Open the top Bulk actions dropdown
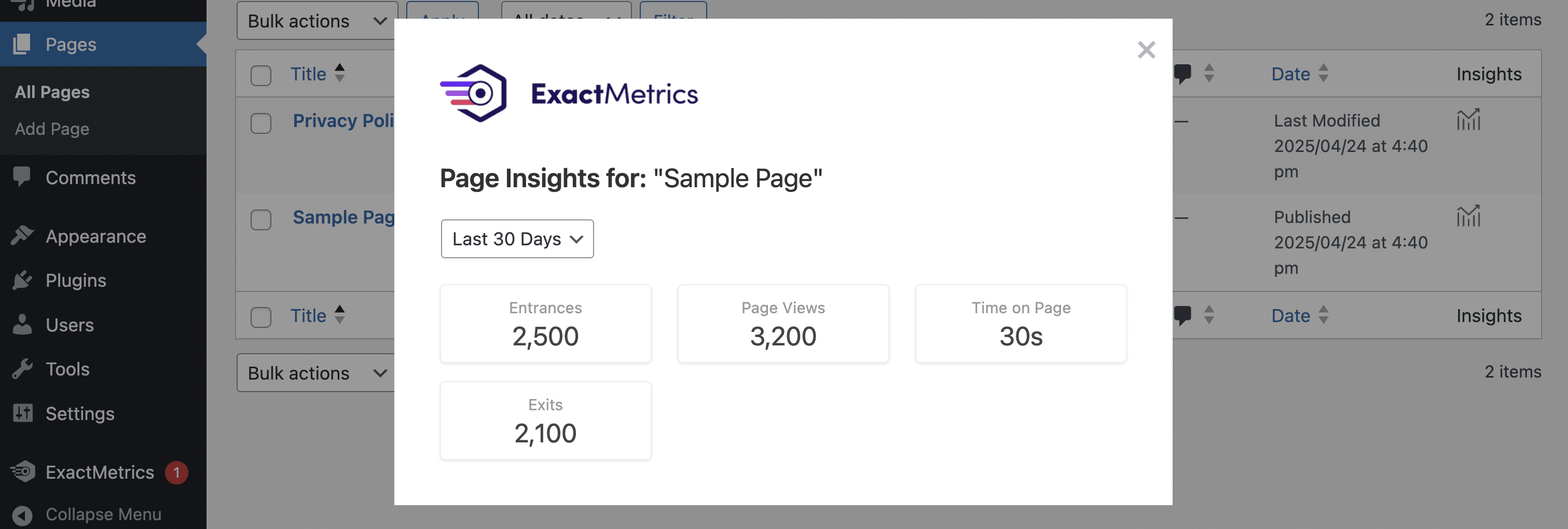This screenshot has width=1568, height=529. 317,21
